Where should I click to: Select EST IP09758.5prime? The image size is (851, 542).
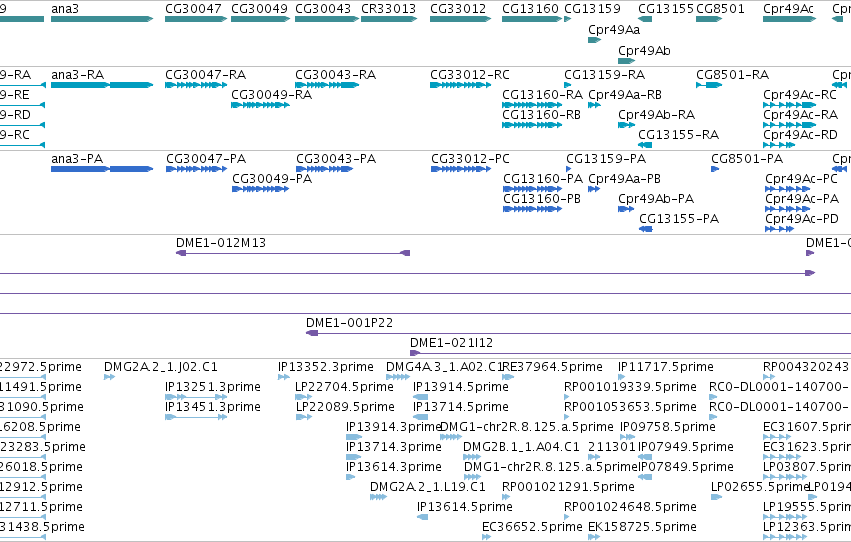coord(627,437)
